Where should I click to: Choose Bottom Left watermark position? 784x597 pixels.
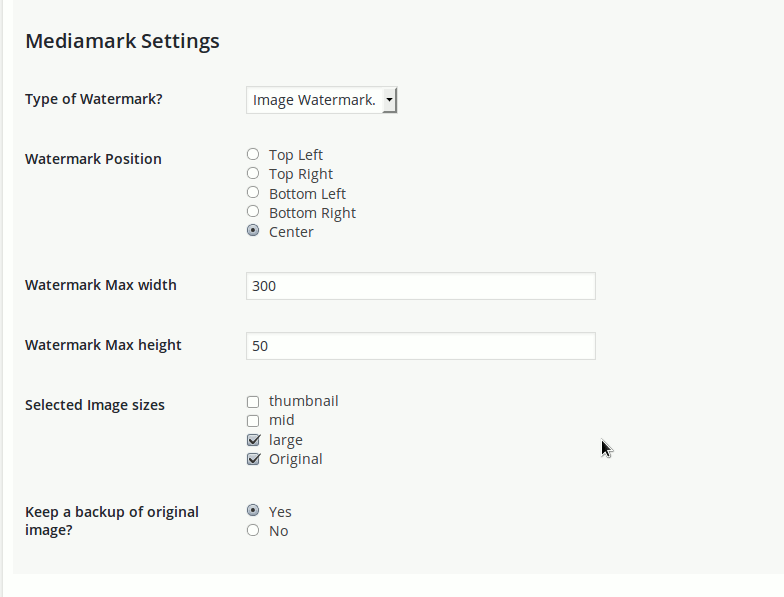(x=253, y=192)
